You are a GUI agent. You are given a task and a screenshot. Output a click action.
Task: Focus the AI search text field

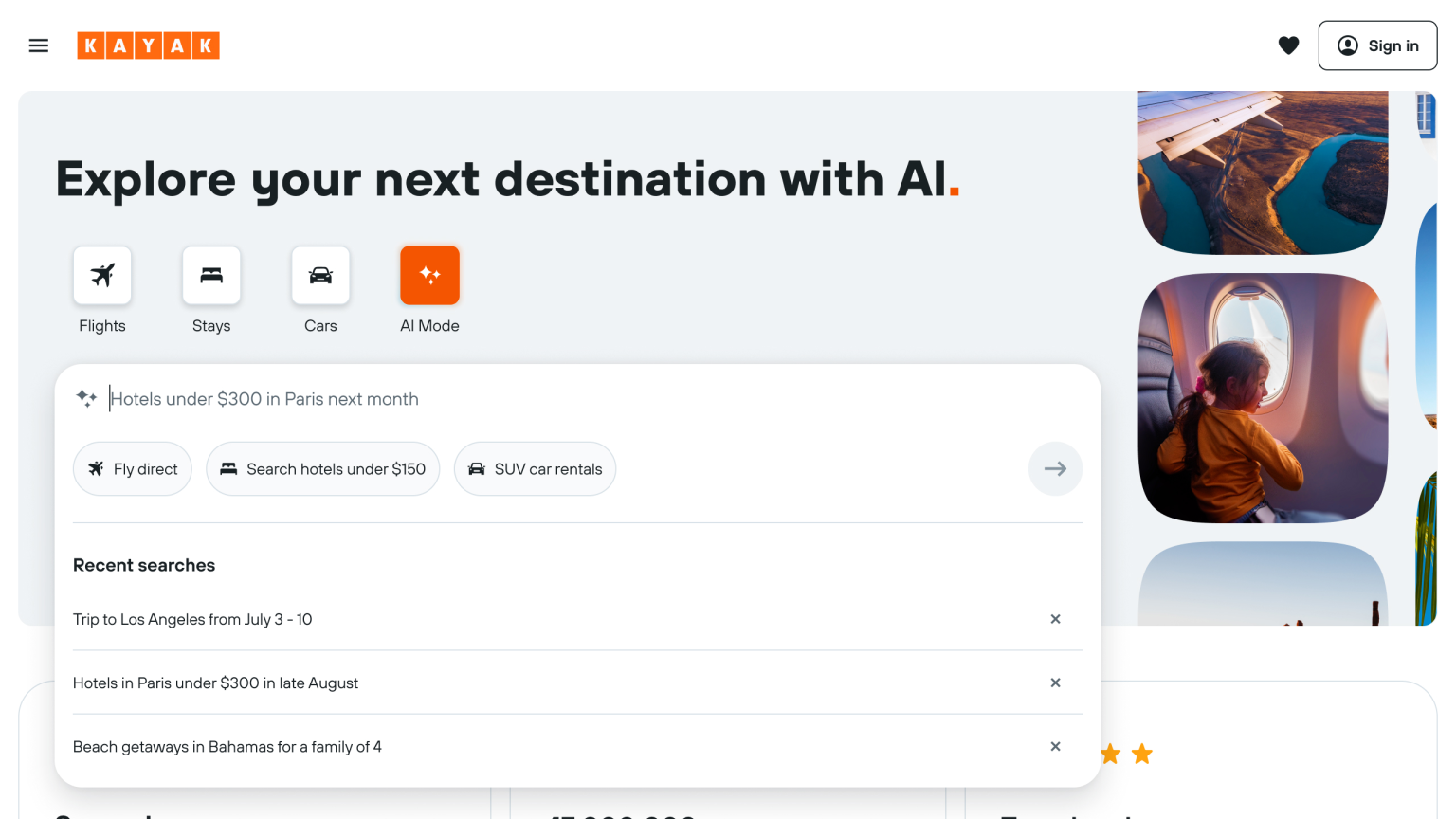[x=569, y=399]
